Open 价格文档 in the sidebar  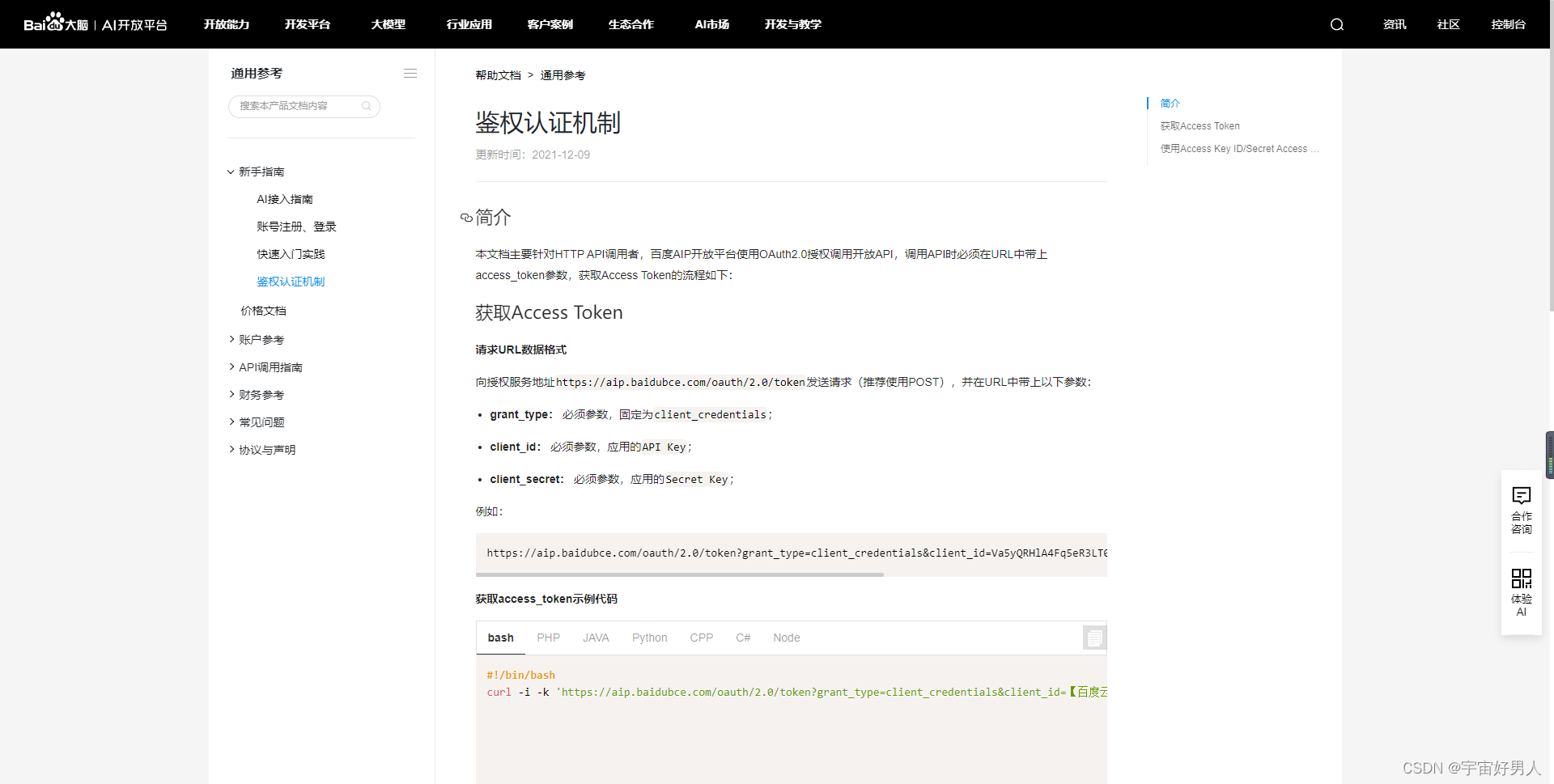click(264, 311)
